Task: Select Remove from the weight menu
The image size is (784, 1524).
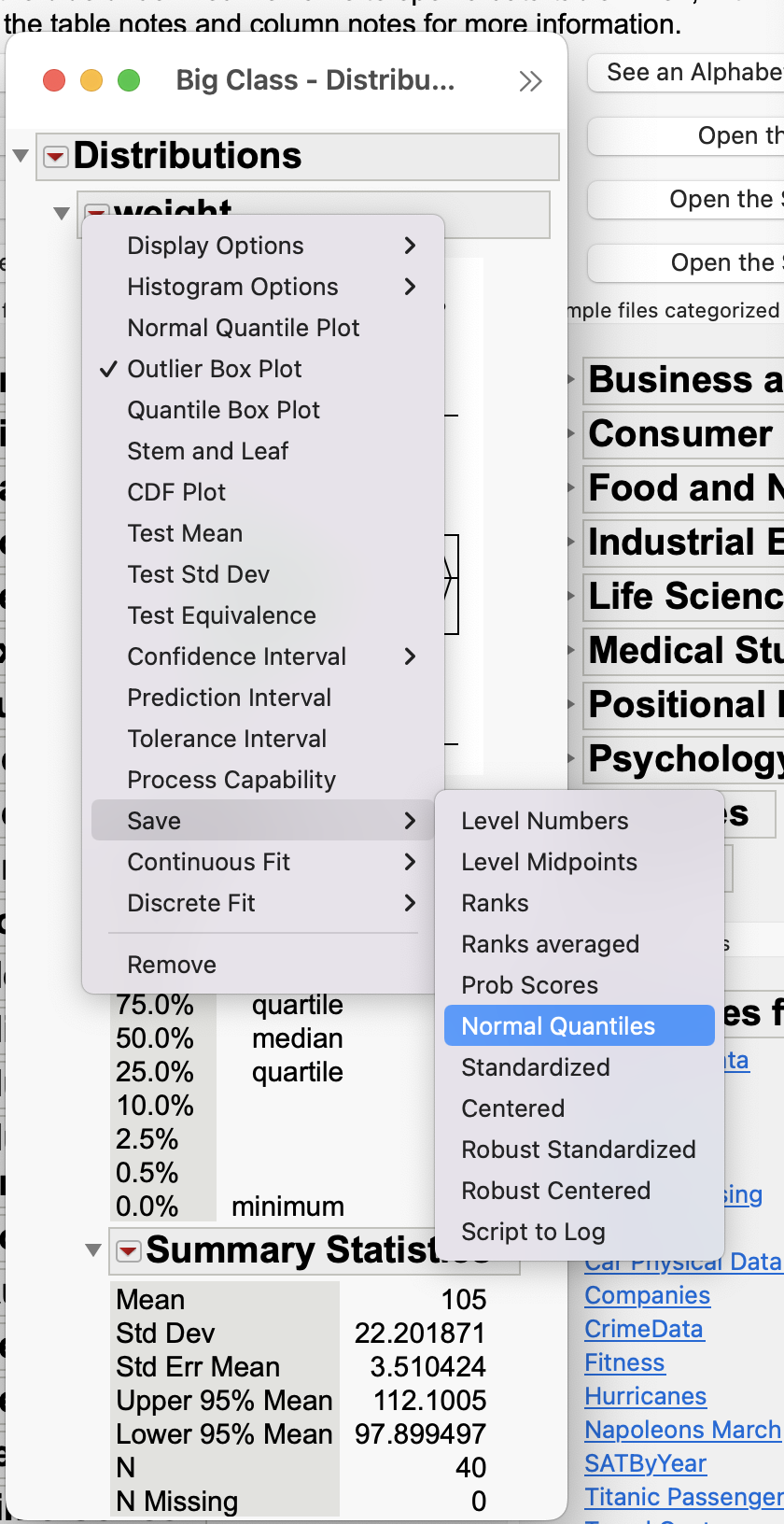Action: pyautogui.click(x=172, y=965)
